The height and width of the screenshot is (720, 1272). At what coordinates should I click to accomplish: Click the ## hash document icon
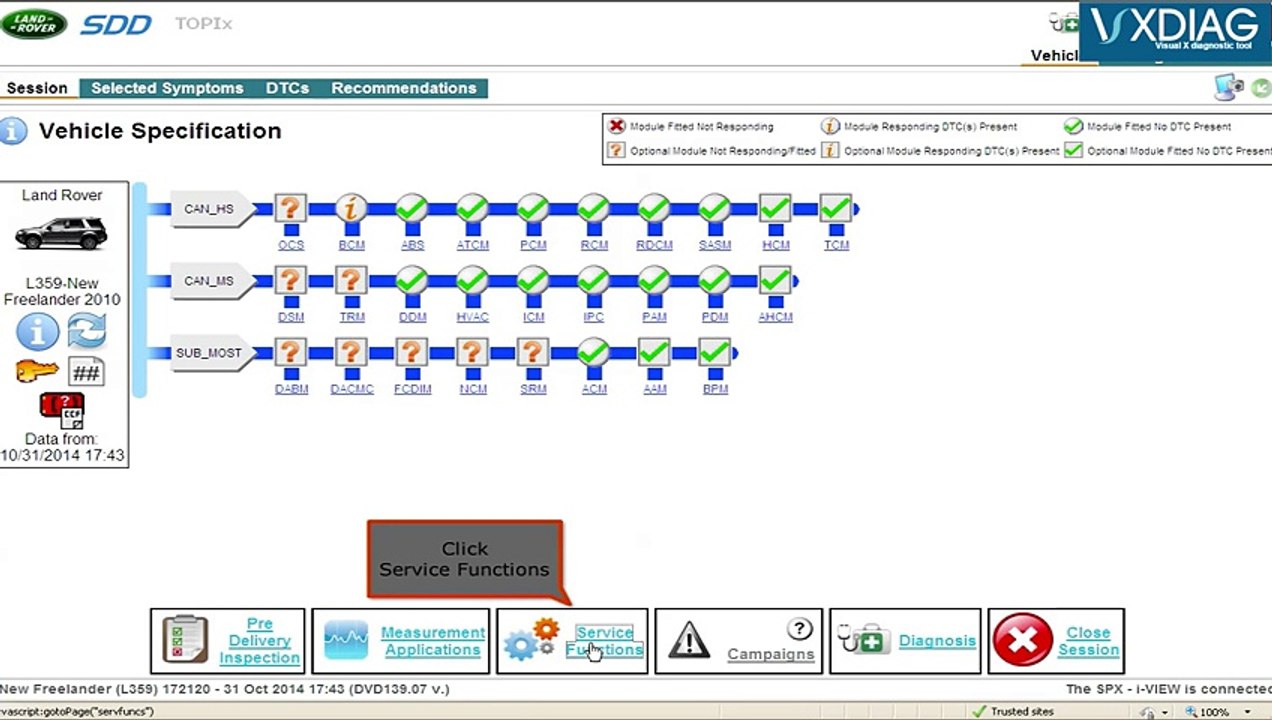click(86, 373)
